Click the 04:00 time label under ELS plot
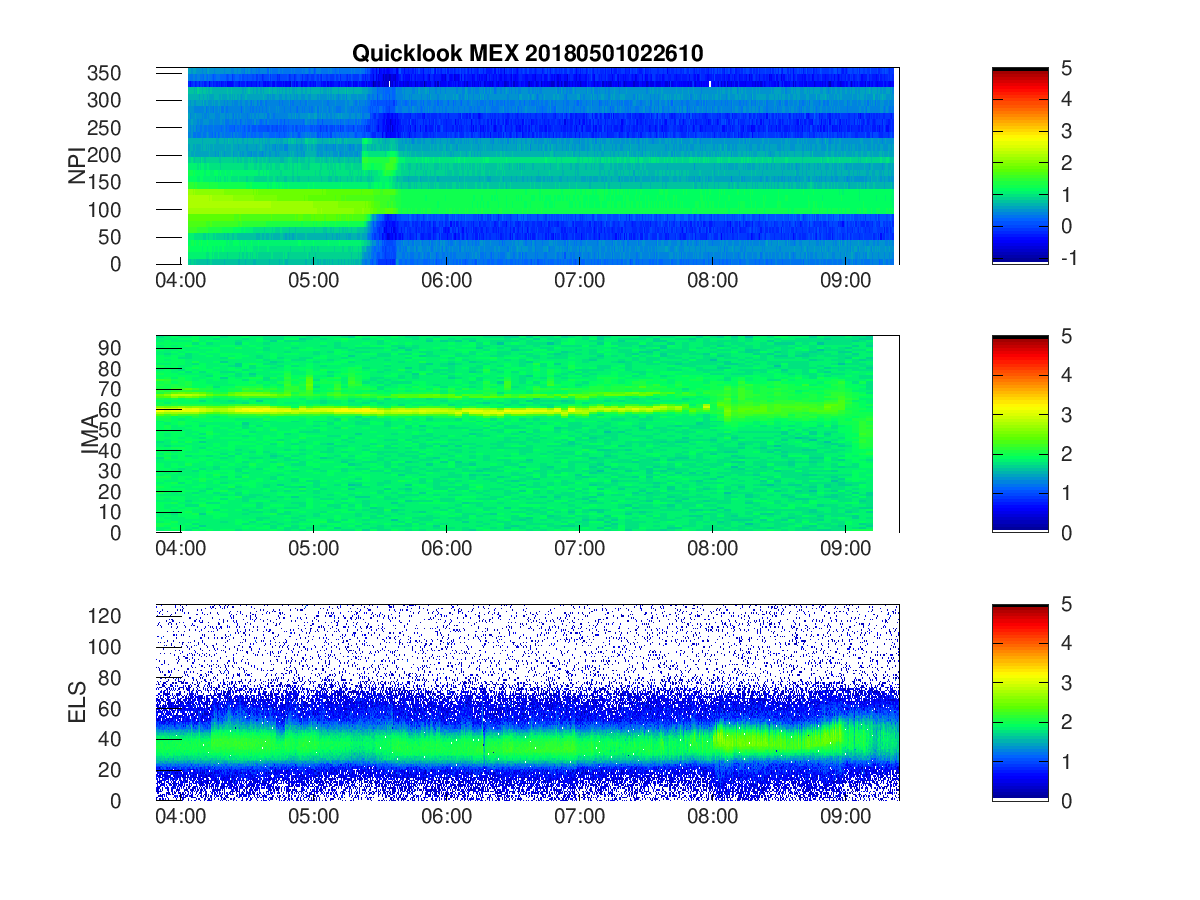The width and height of the screenshot is (1200, 900). point(181,817)
